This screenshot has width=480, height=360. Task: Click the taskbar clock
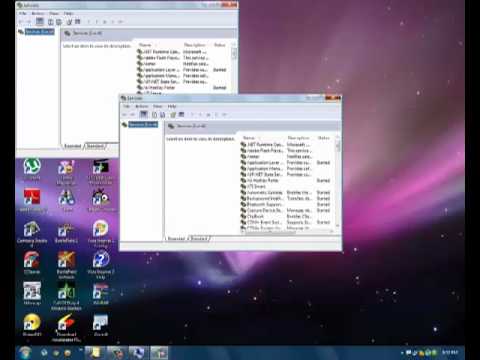450,352
